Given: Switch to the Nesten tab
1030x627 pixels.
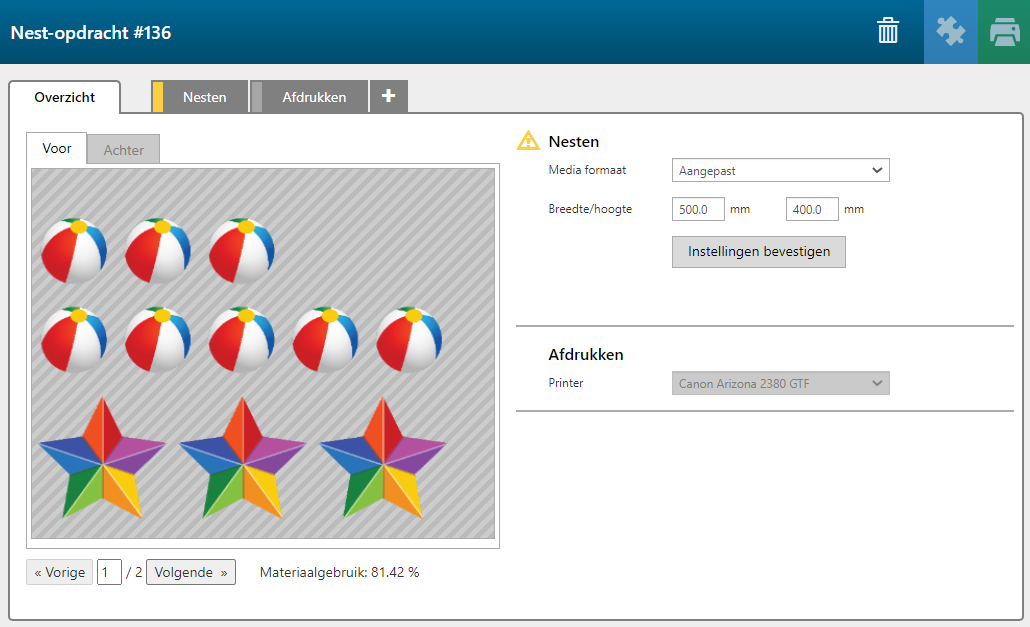Looking at the screenshot, I should click(204, 98).
